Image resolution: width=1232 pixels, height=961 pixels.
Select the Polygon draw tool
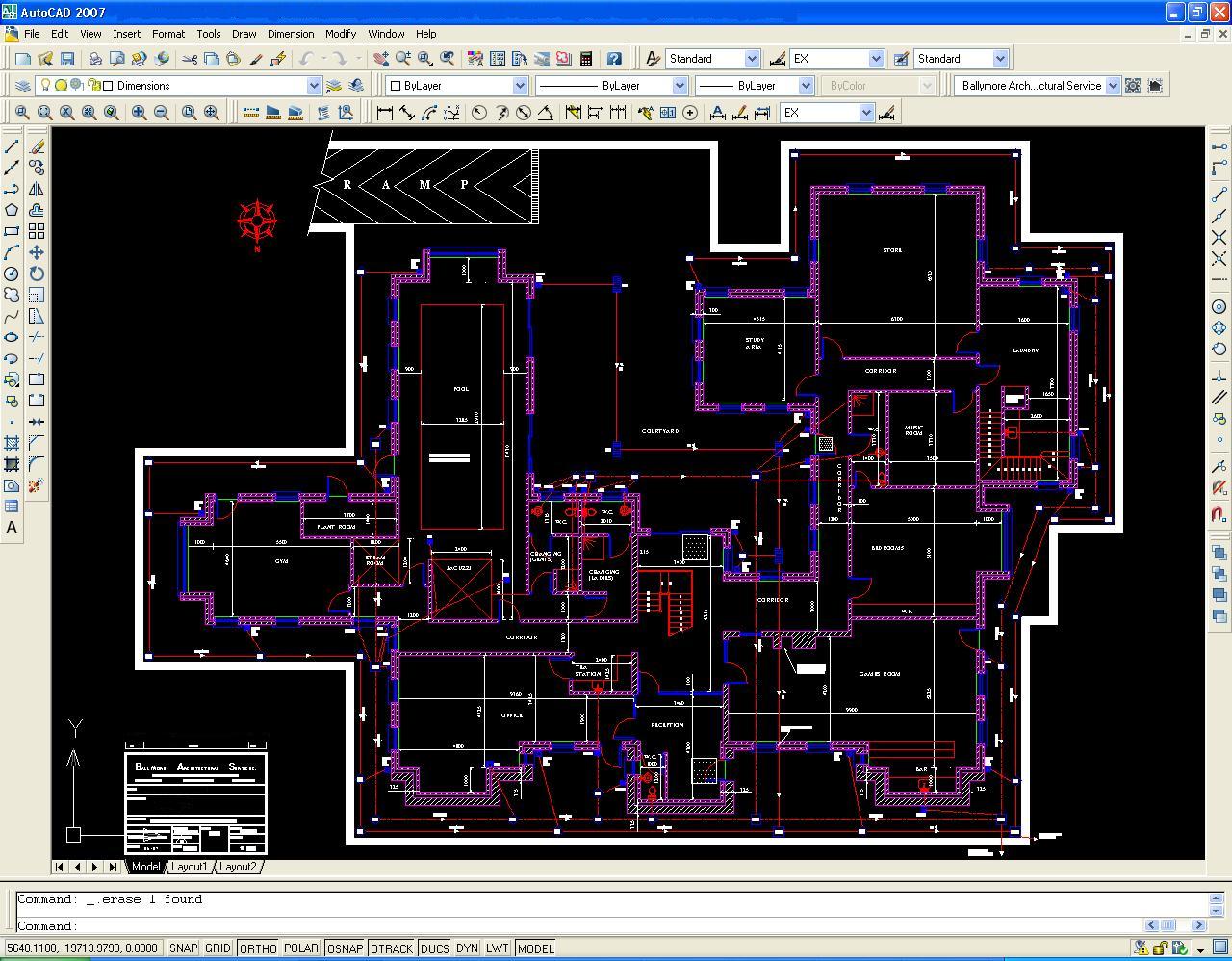[x=12, y=210]
